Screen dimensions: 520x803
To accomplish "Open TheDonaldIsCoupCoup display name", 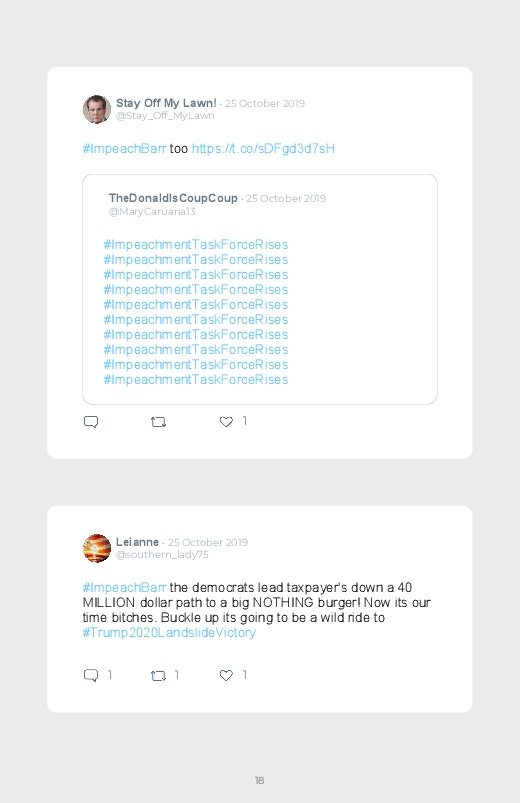I will (173, 198).
